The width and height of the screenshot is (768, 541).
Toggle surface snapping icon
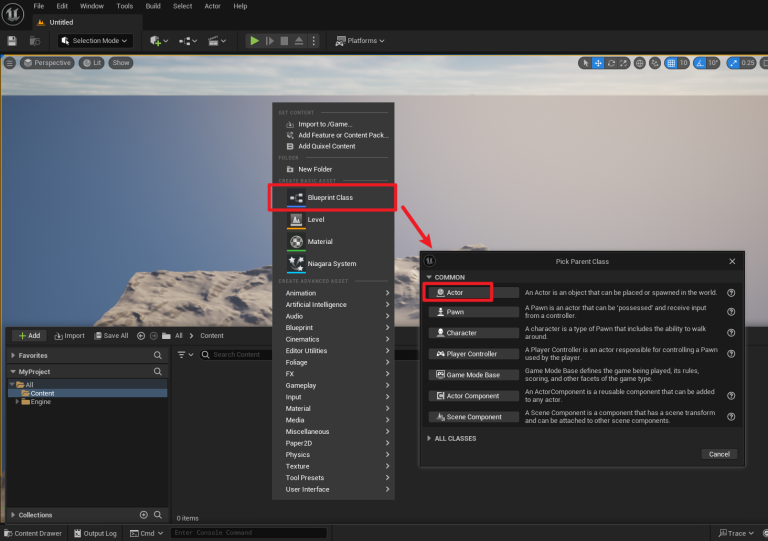coord(655,63)
